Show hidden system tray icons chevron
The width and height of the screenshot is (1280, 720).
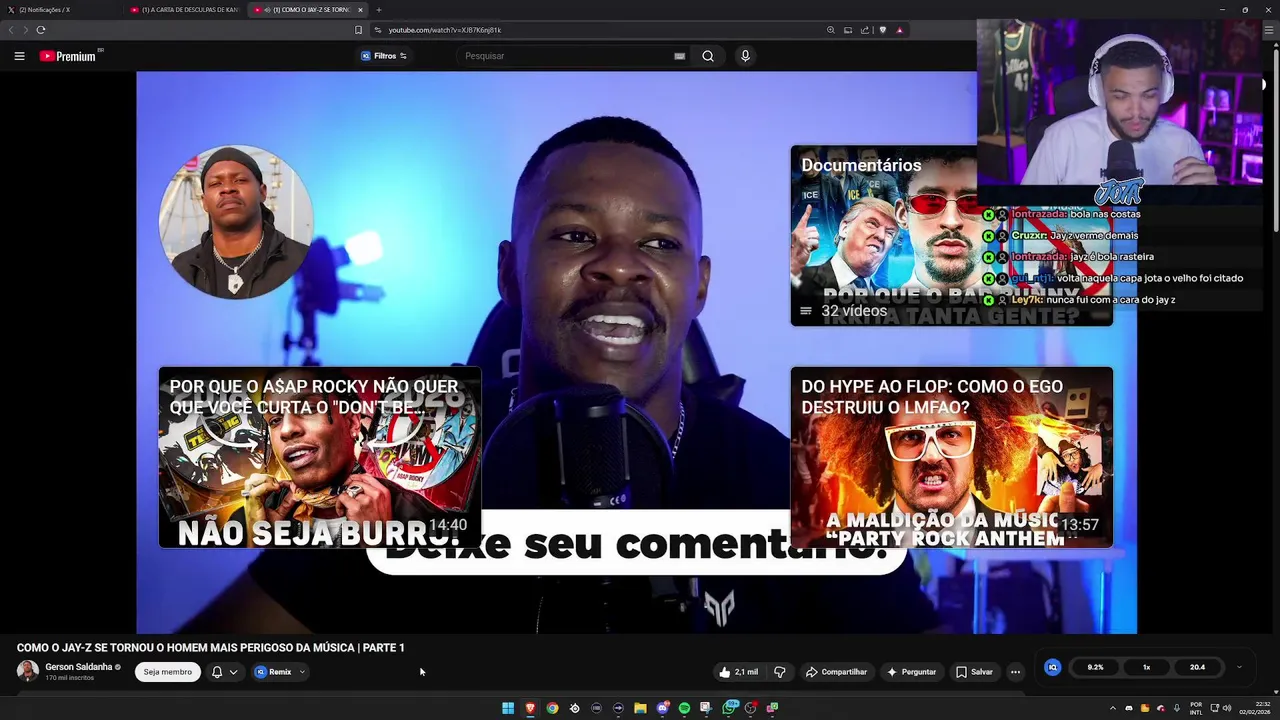[1113, 708]
